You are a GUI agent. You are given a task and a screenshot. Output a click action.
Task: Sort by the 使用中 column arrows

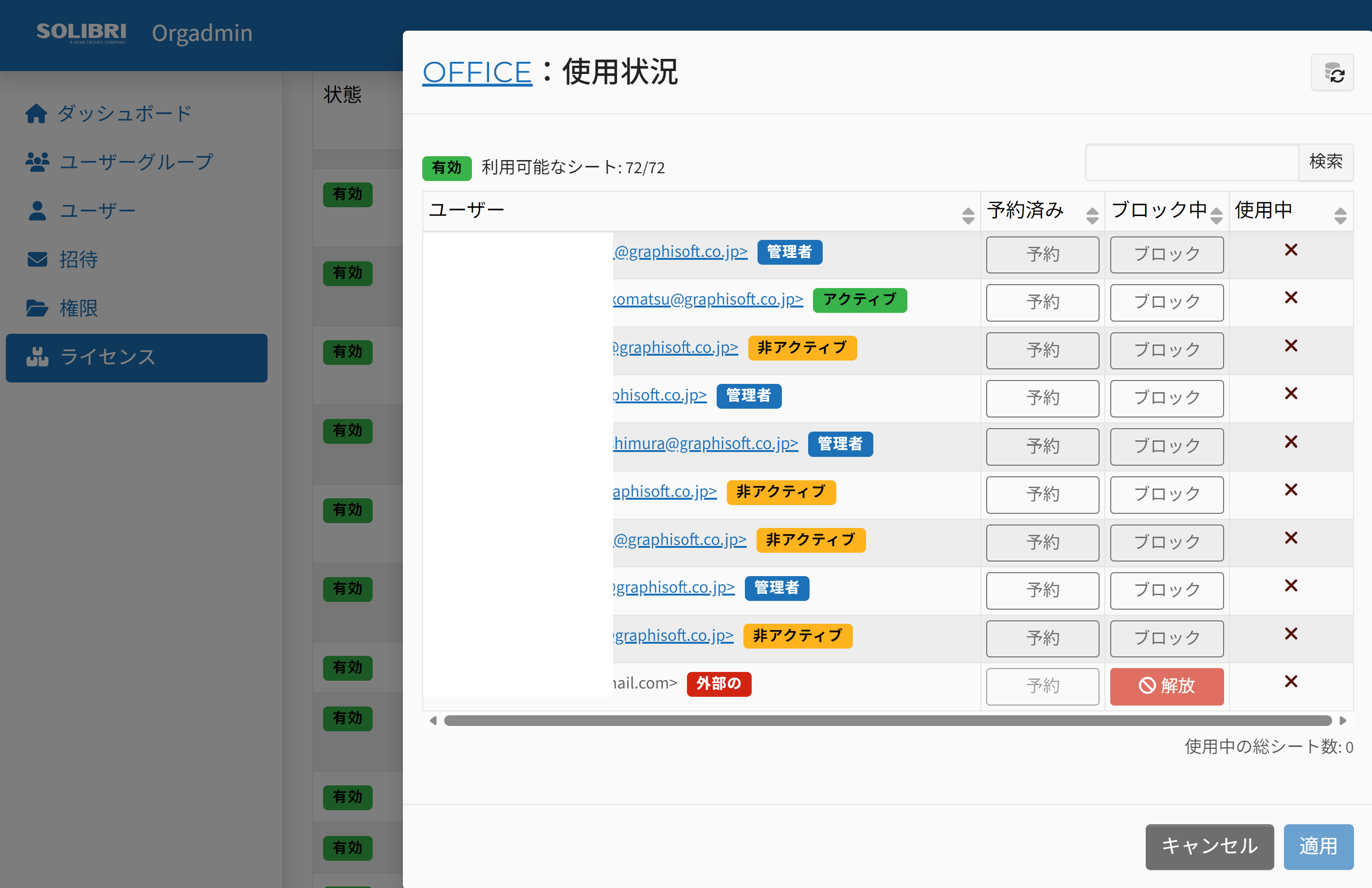click(x=1340, y=216)
